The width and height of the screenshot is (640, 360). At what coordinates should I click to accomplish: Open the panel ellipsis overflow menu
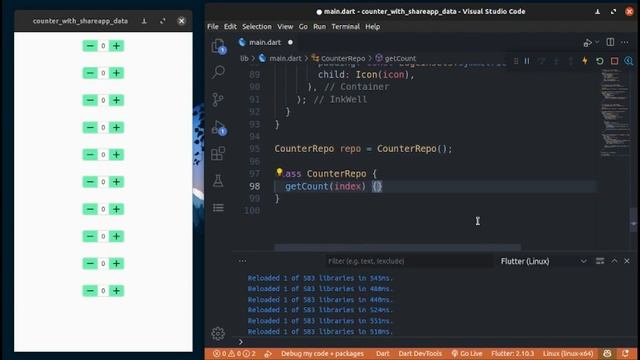pos(242,261)
